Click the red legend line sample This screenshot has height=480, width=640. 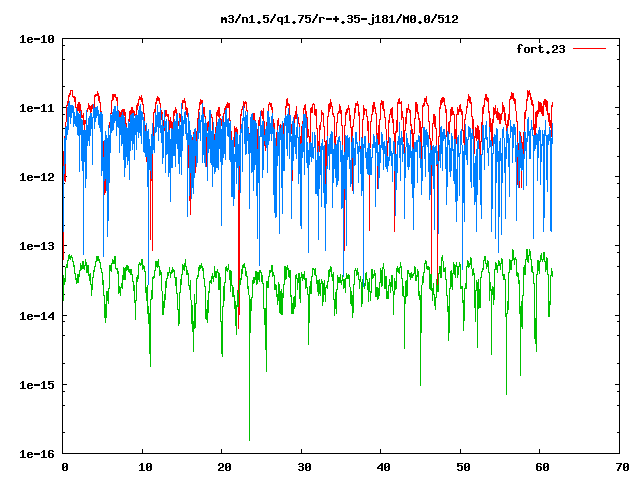point(589,49)
